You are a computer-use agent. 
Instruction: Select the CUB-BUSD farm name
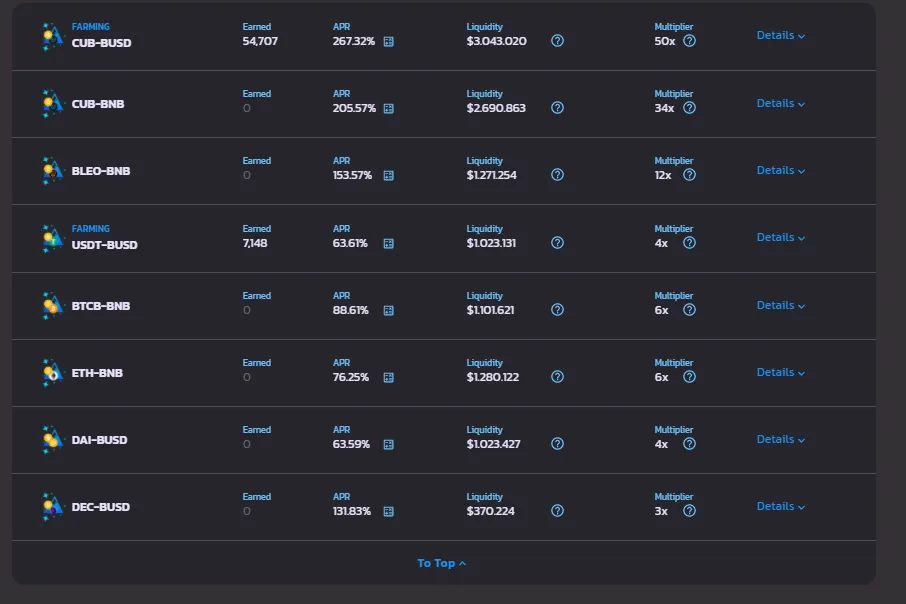pos(102,43)
